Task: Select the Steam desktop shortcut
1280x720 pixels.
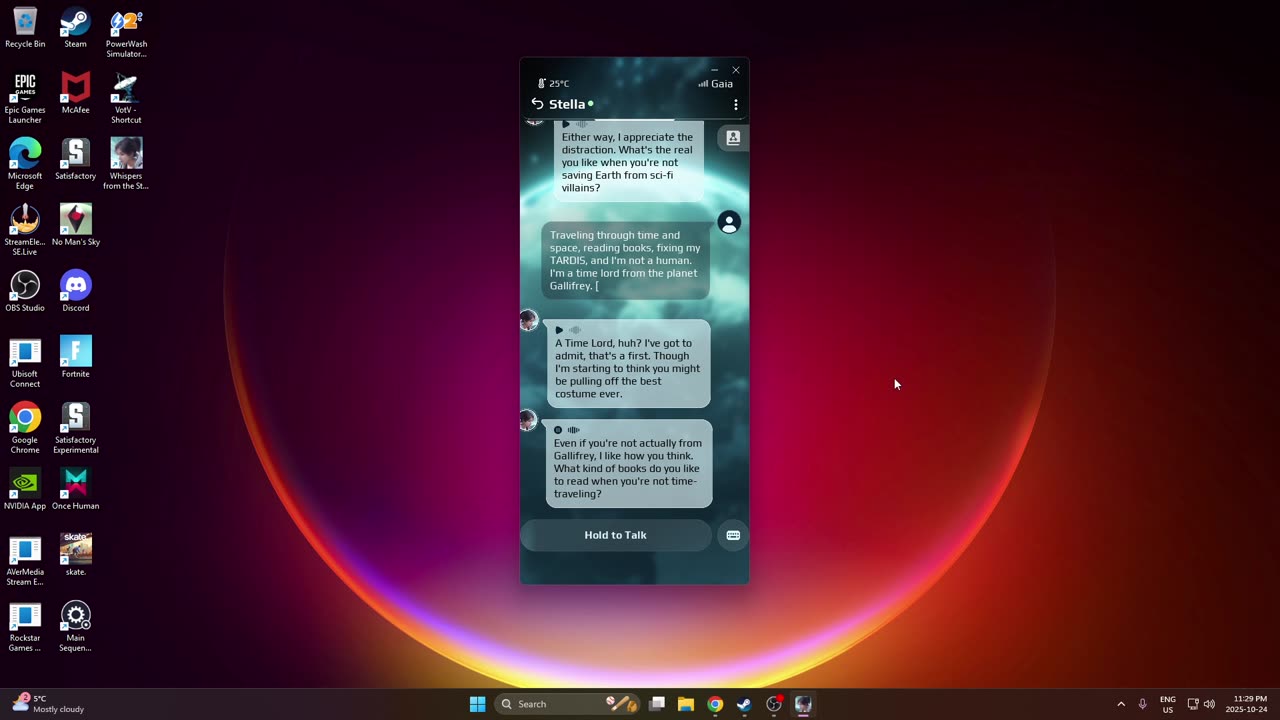Action: click(75, 28)
